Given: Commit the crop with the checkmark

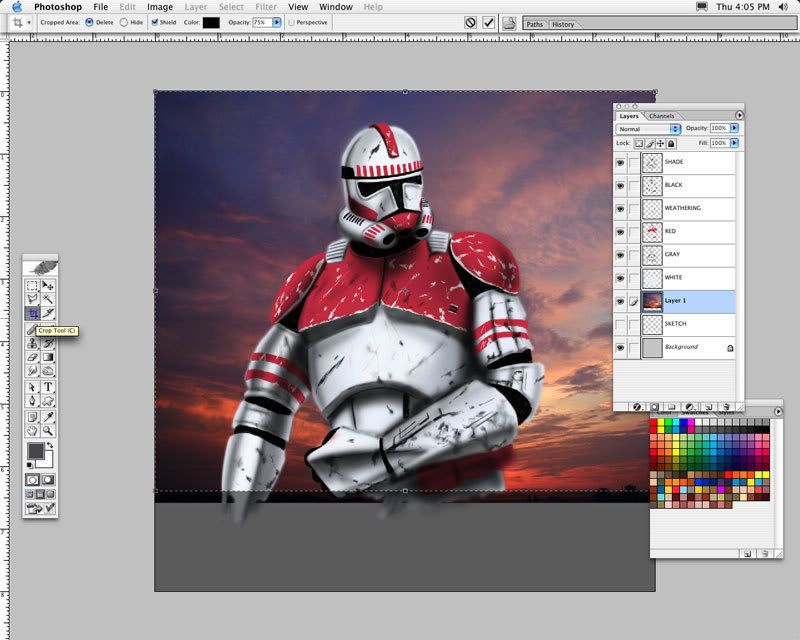Looking at the screenshot, I should coord(489,22).
